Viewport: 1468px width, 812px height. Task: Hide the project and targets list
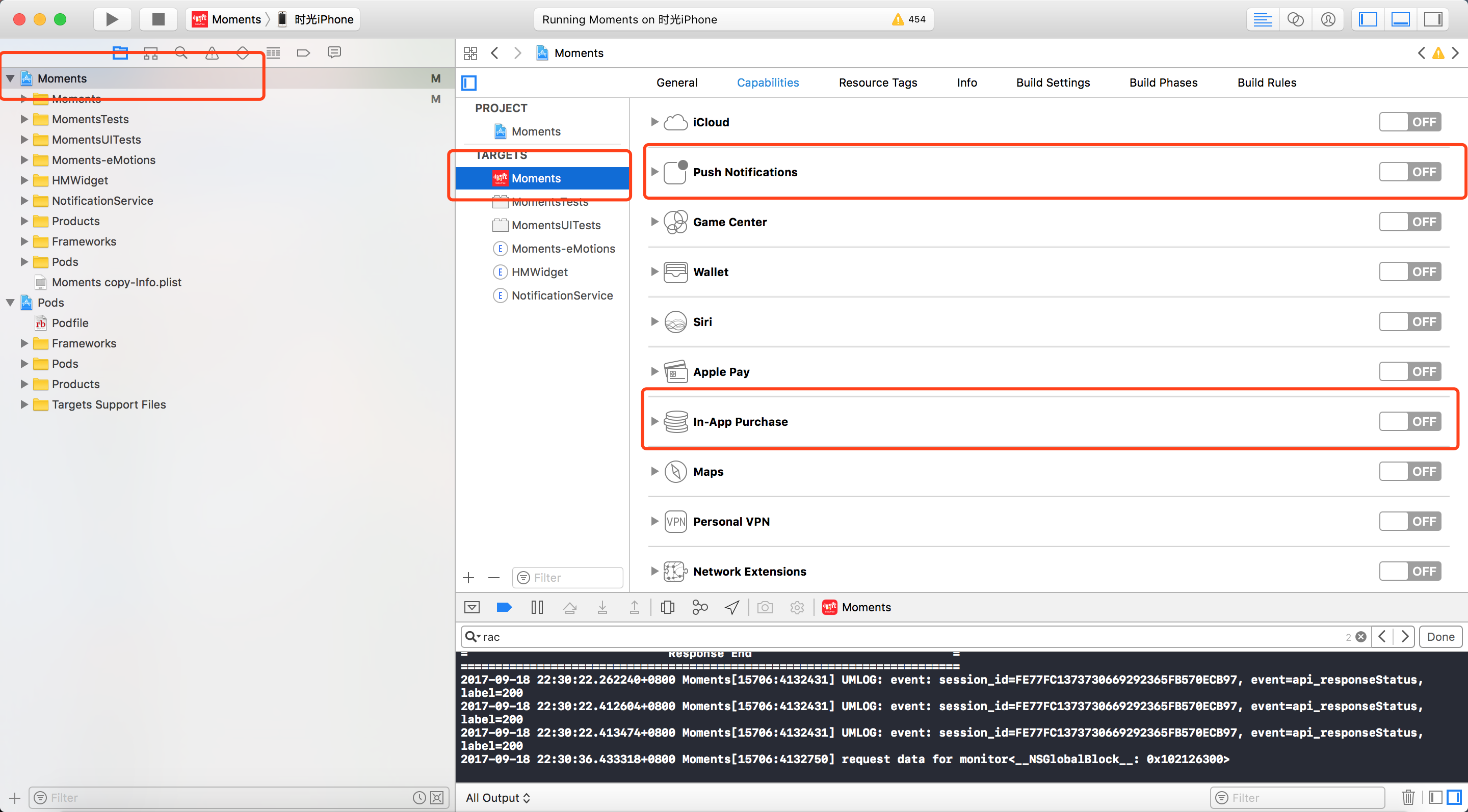[469, 83]
